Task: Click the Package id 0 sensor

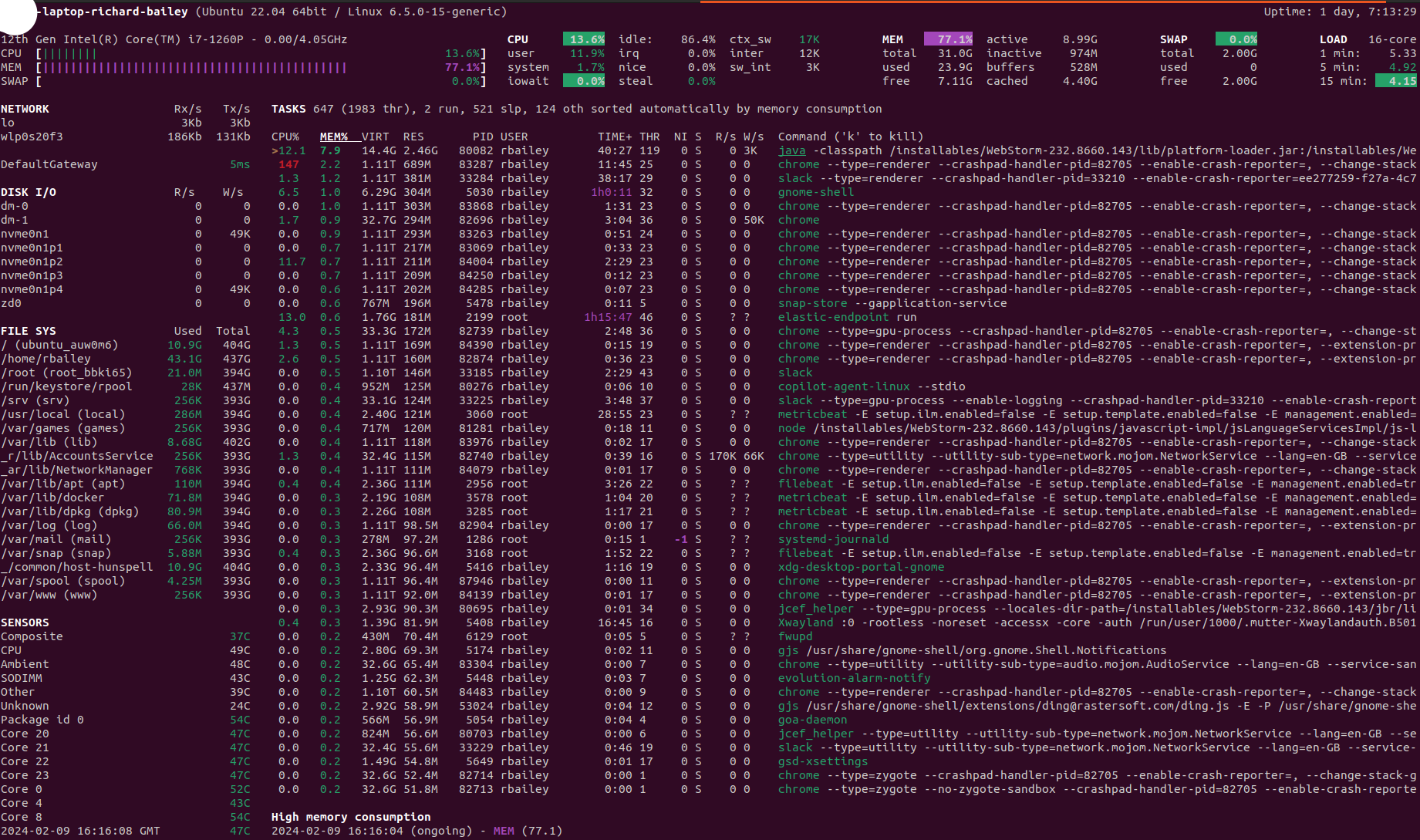Action: click(x=125, y=720)
